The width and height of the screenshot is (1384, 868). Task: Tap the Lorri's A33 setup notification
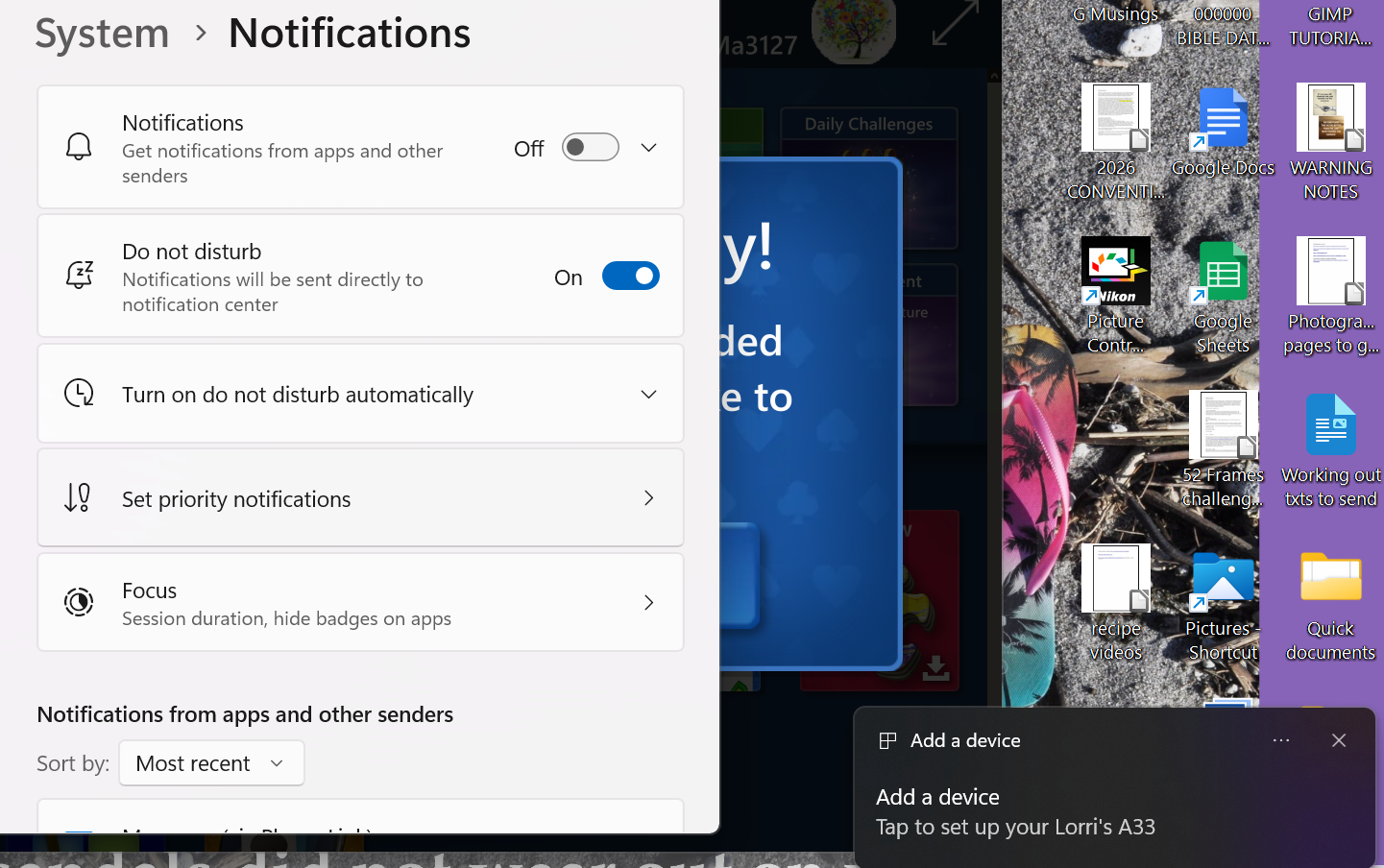[1016, 811]
